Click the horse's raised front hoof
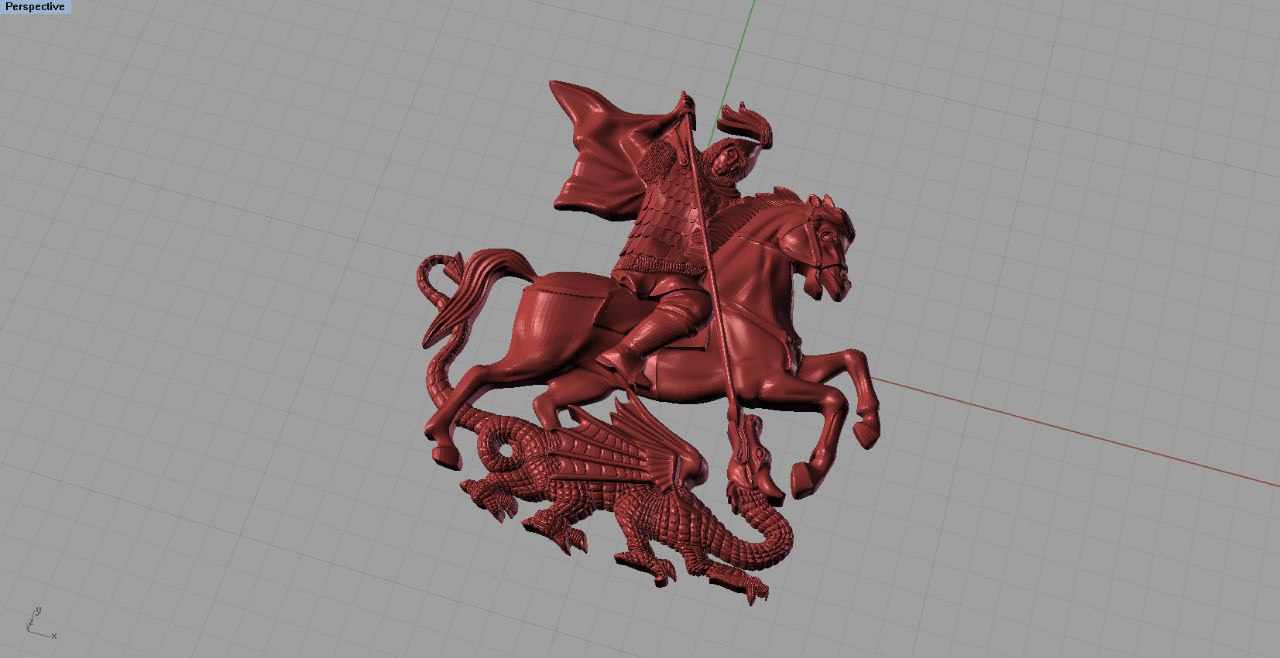Screen dimensions: 1280x658 point(867,433)
